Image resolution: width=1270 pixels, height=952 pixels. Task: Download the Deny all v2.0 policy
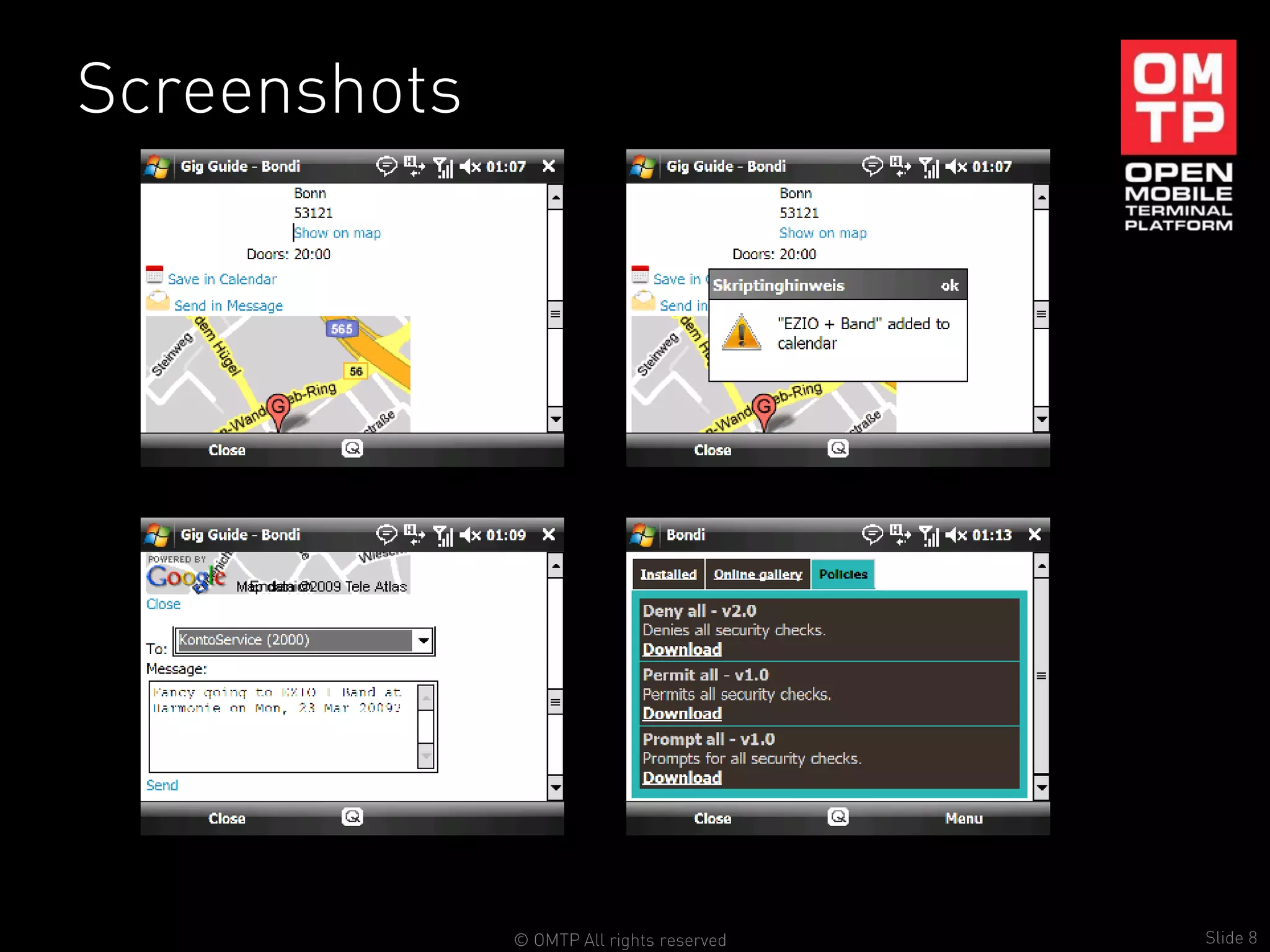pyautogui.click(x=682, y=650)
